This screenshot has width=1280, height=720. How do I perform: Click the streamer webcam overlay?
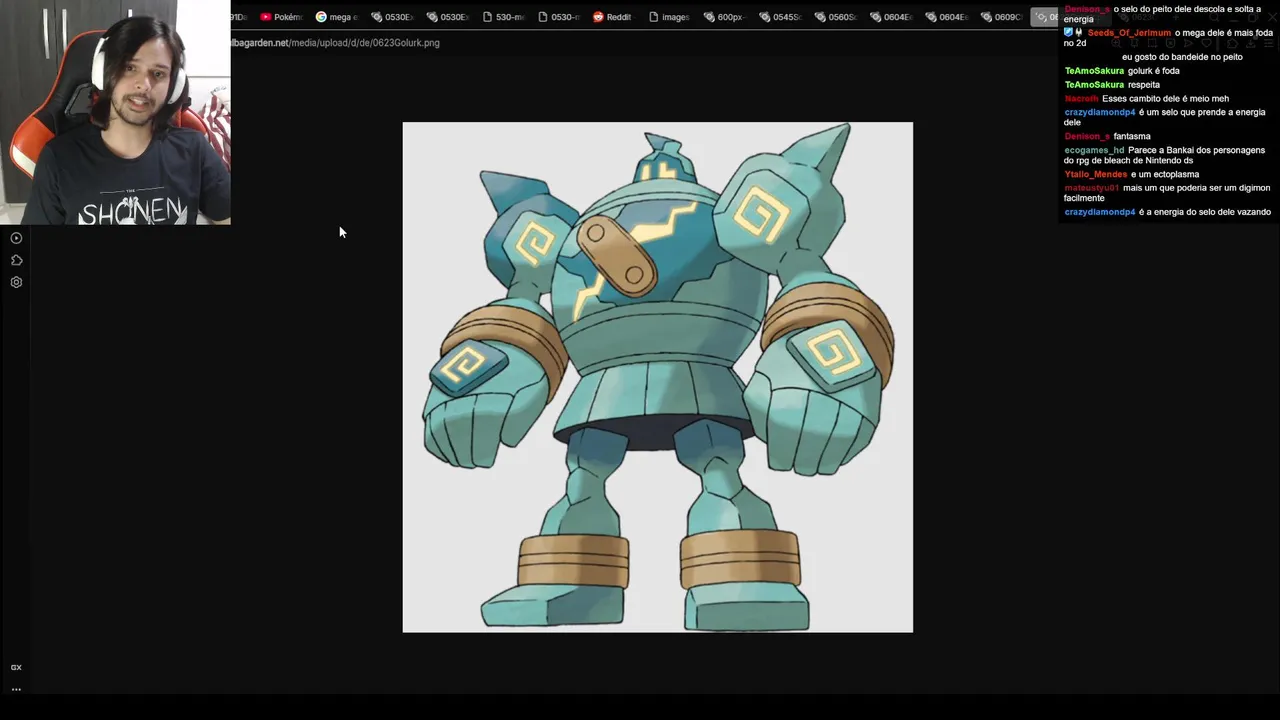click(x=115, y=112)
